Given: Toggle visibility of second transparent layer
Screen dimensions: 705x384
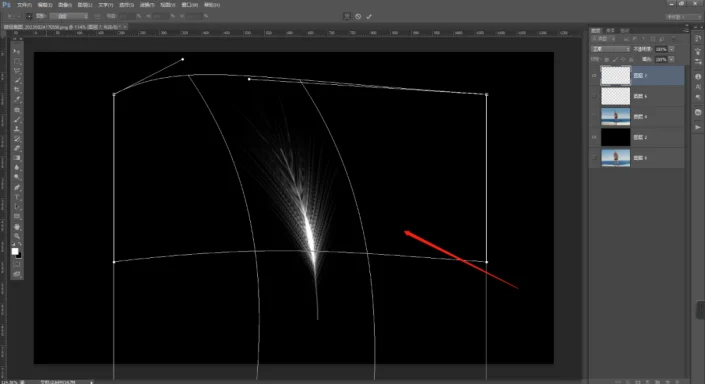Looking at the screenshot, I should 594,96.
